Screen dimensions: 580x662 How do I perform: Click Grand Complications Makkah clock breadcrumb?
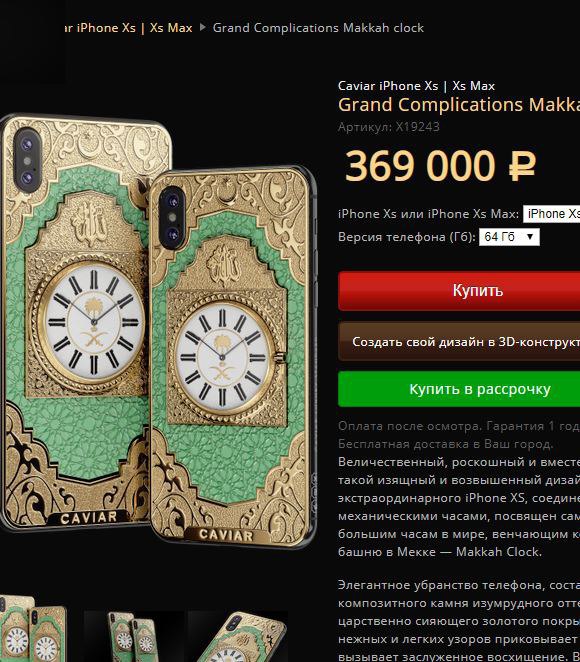coord(318,28)
